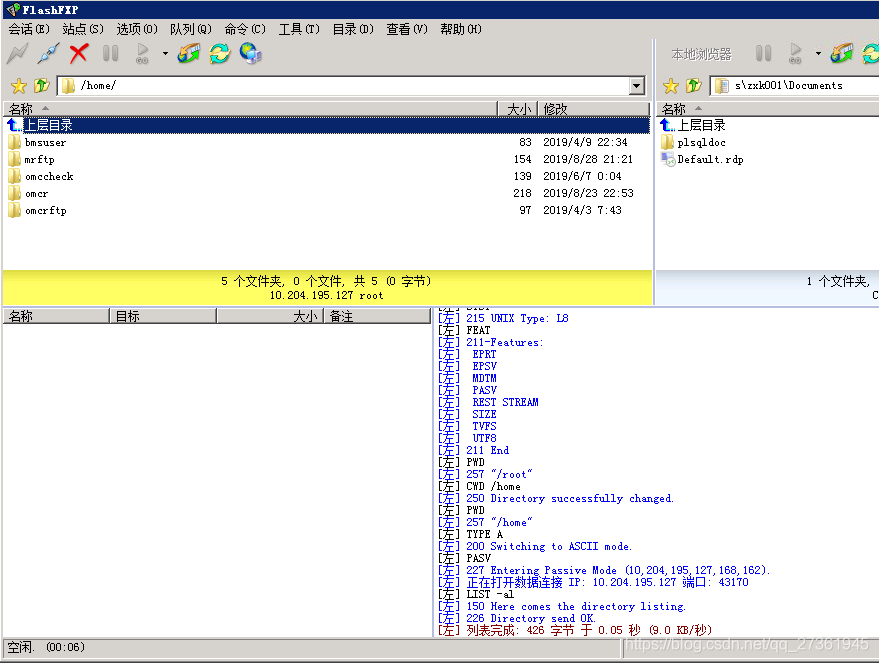
Task: Select the bmsuser folder
Action: pyautogui.click(x=45, y=142)
